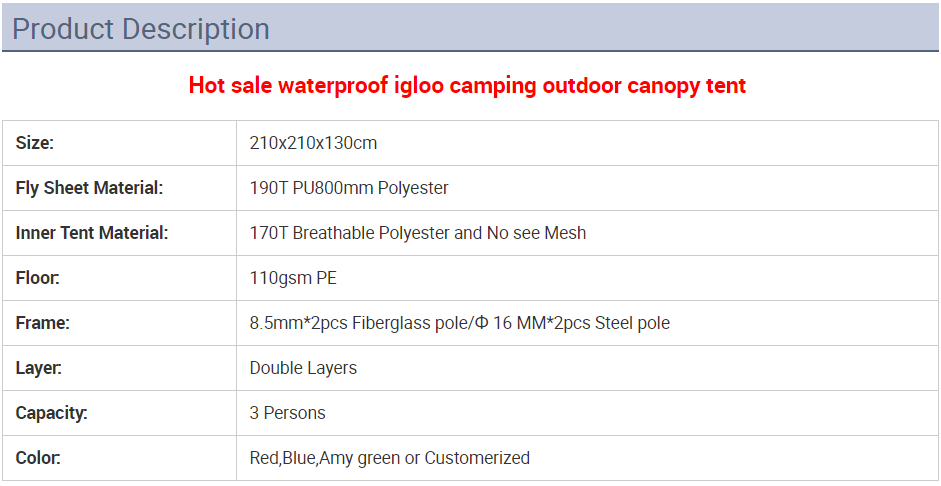Click the 170T Breathable Polyester value text
The height and width of the screenshot is (486, 941).
point(349,233)
